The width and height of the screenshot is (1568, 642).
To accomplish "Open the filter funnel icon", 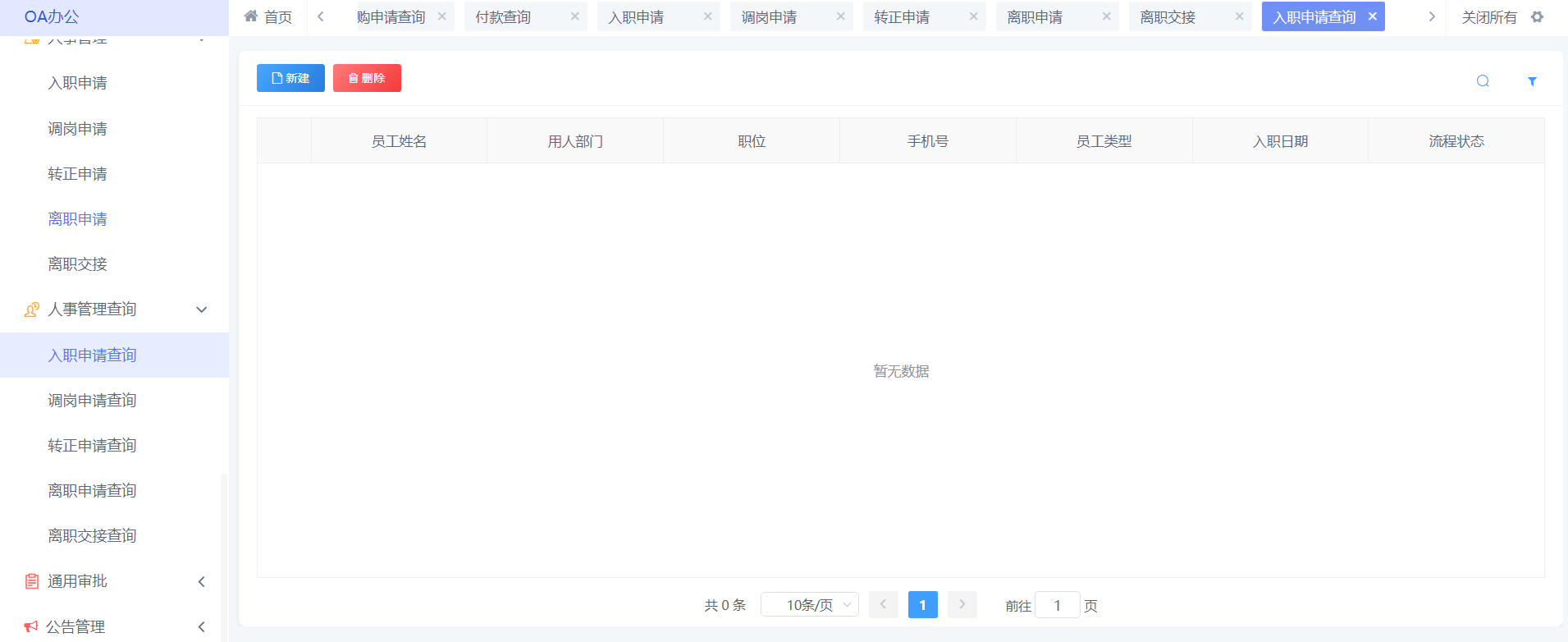I will pyautogui.click(x=1532, y=80).
